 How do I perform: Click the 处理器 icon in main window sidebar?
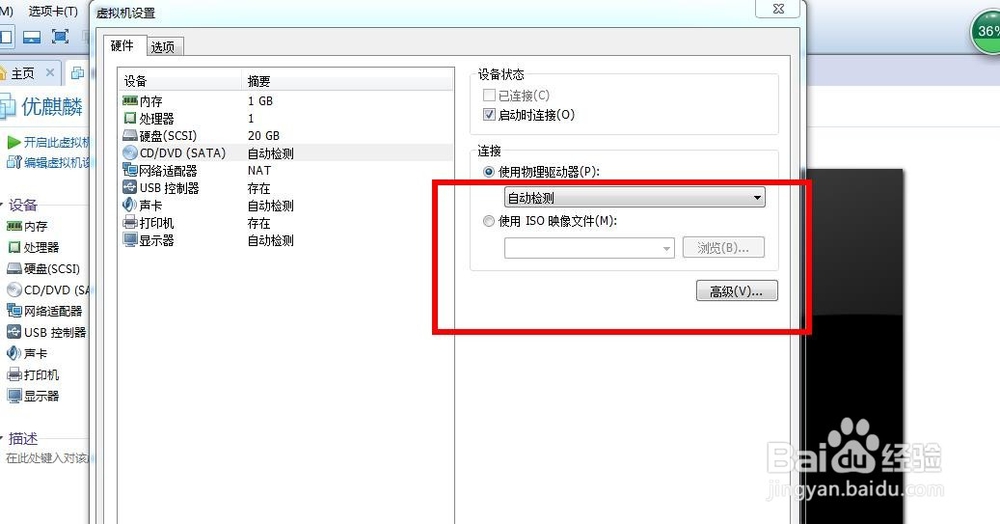[14, 247]
